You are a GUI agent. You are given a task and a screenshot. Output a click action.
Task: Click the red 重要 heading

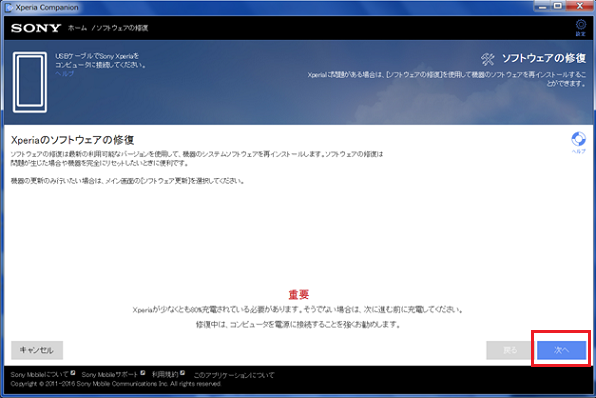click(298, 294)
